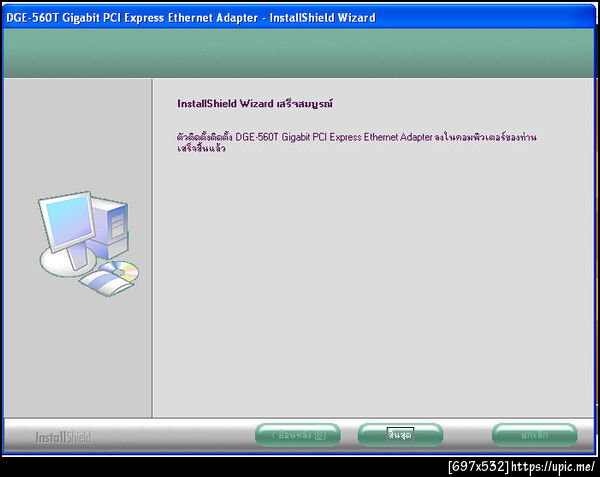Select the 'InstallShield Wizard เสร็จสมบูรณ์' heading text

point(255,104)
